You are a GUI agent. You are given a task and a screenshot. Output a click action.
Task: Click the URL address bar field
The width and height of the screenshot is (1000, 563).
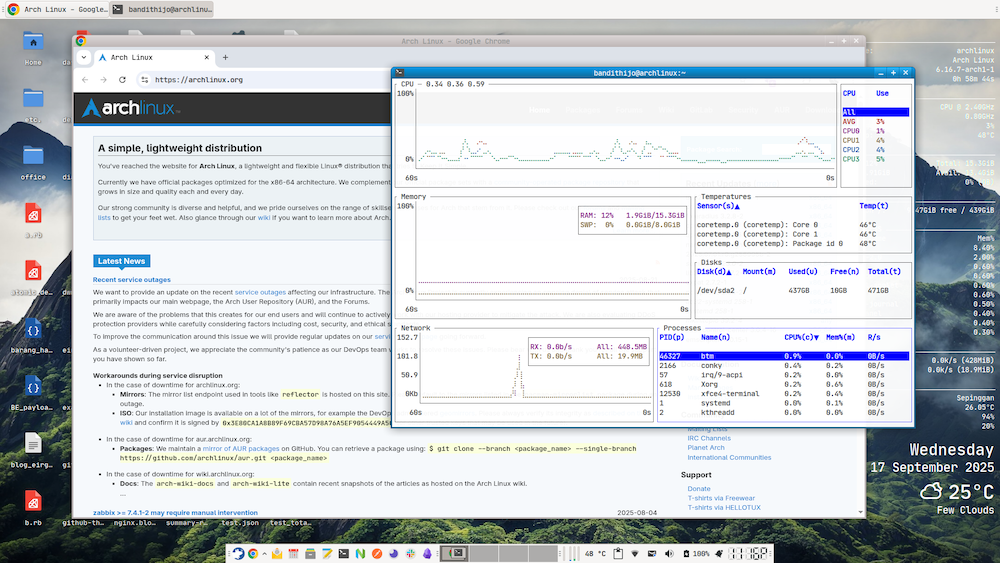coord(300,80)
